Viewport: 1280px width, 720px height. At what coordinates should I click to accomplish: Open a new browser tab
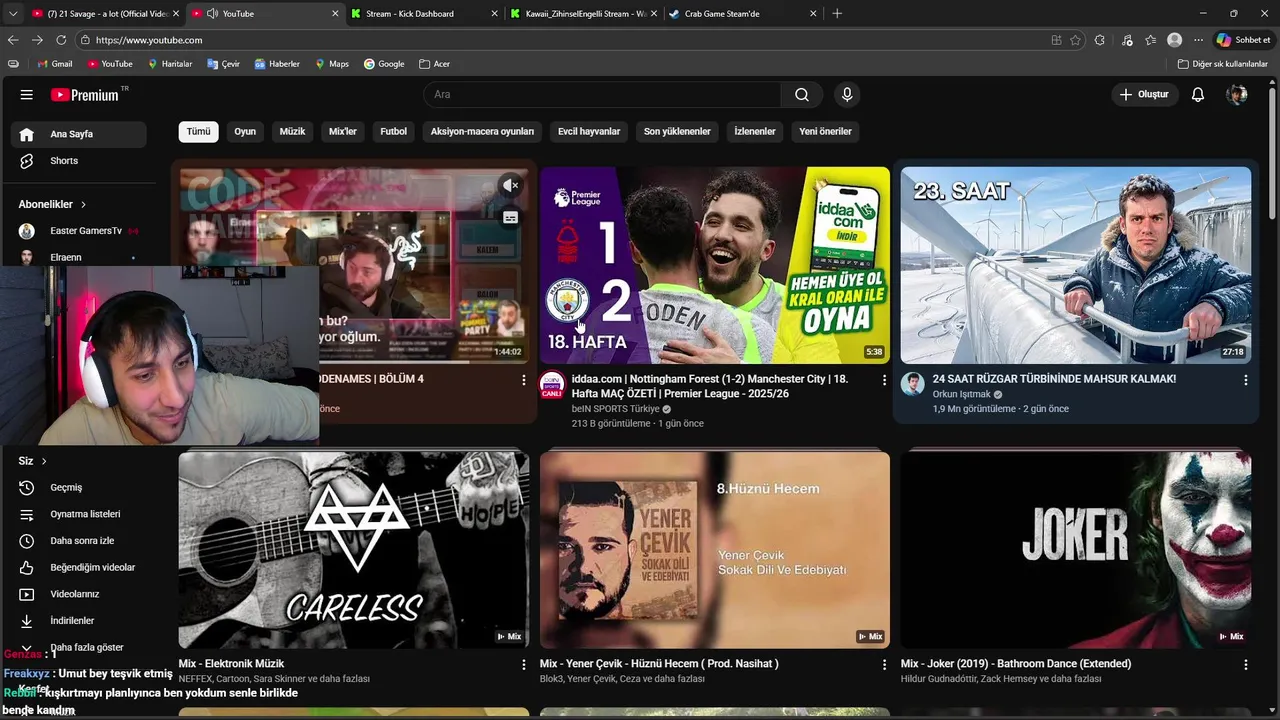(837, 14)
